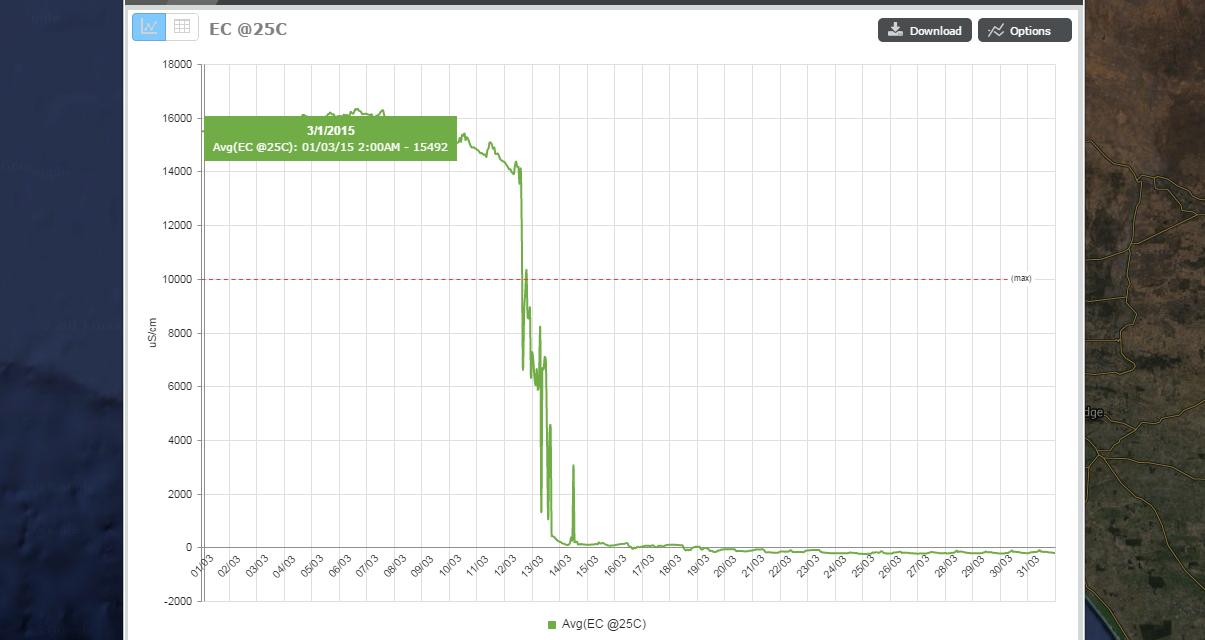Switch to line chart view
This screenshot has height=640, width=1205.
tap(149, 27)
